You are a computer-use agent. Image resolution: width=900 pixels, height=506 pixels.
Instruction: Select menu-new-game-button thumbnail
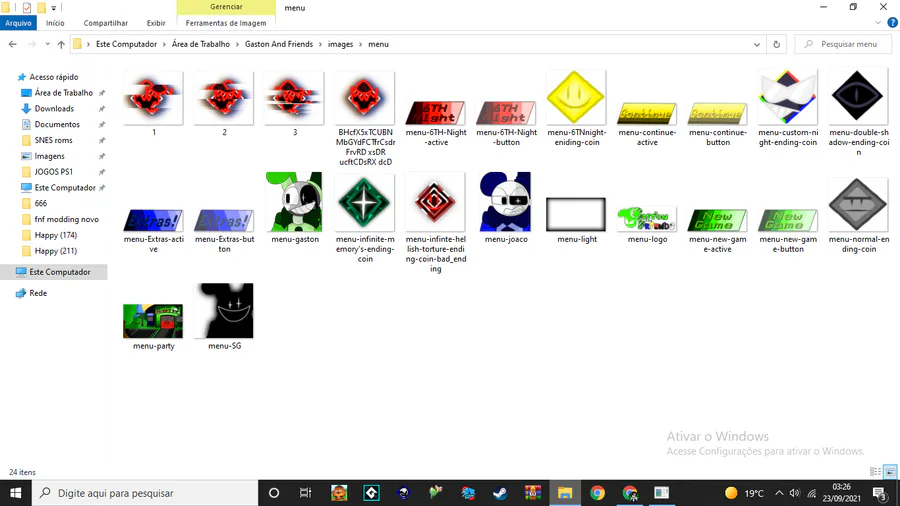788,220
